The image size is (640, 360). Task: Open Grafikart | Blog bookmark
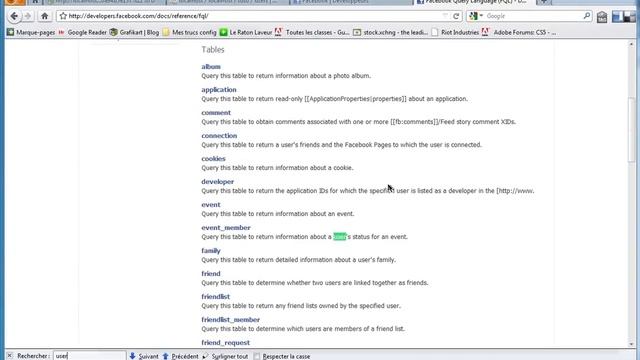click(x=134, y=32)
